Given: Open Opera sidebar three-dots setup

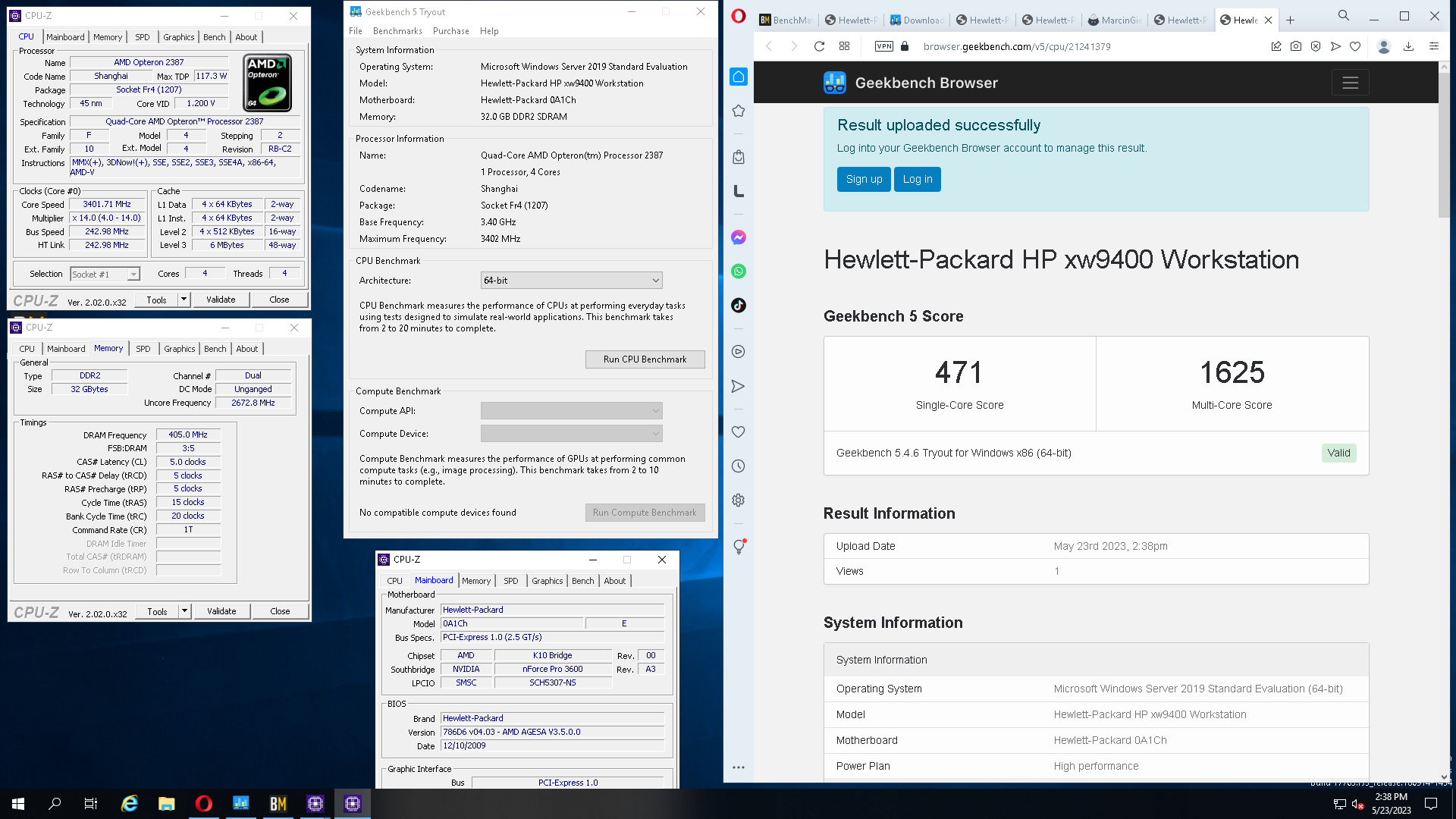Looking at the screenshot, I should click(x=739, y=767).
